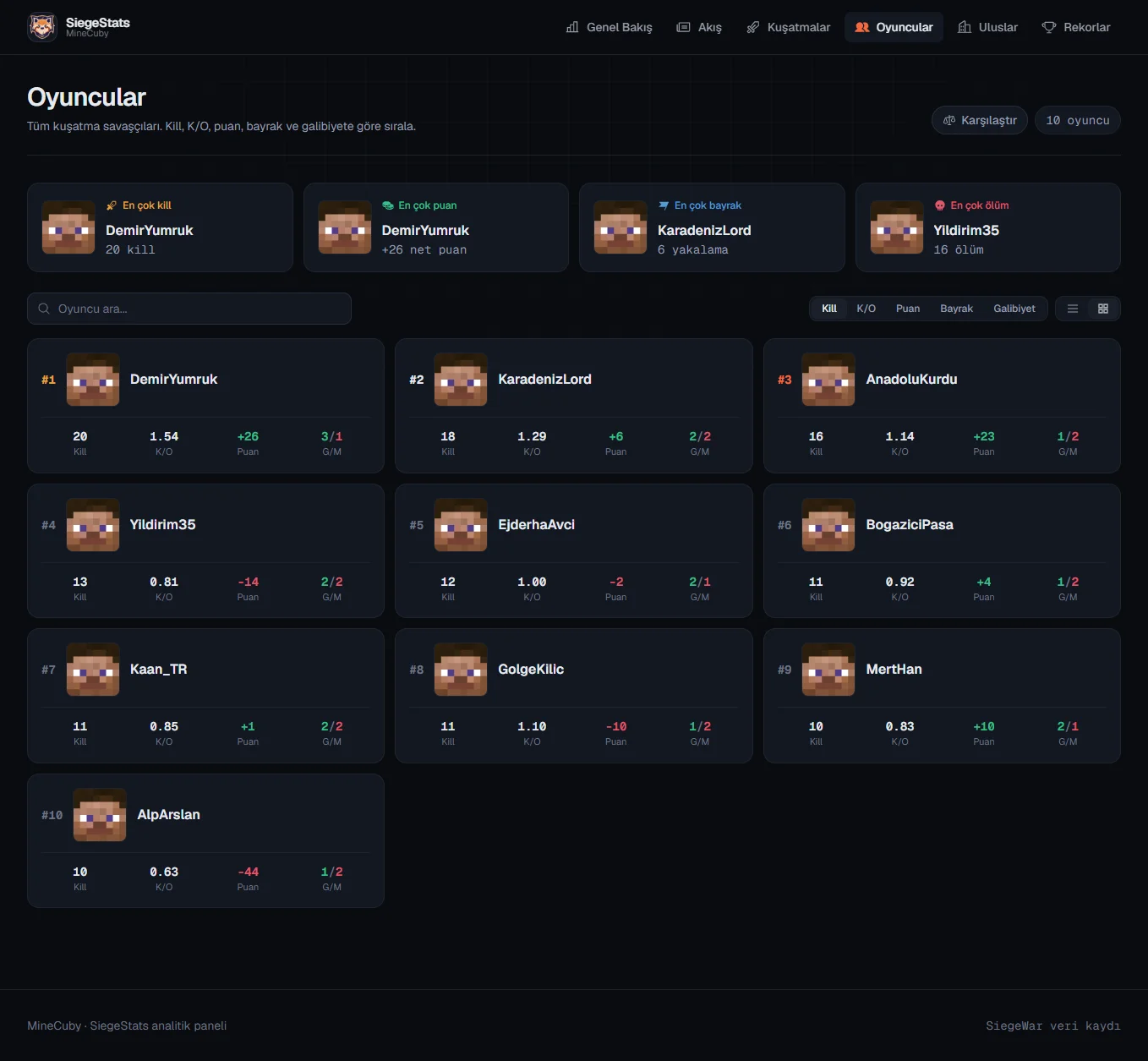Switch to grid view layout icon

[1103, 309]
